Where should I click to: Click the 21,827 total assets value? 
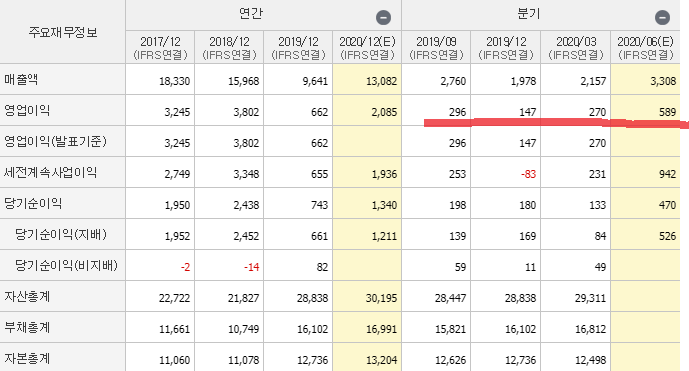click(x=243, y=298)
